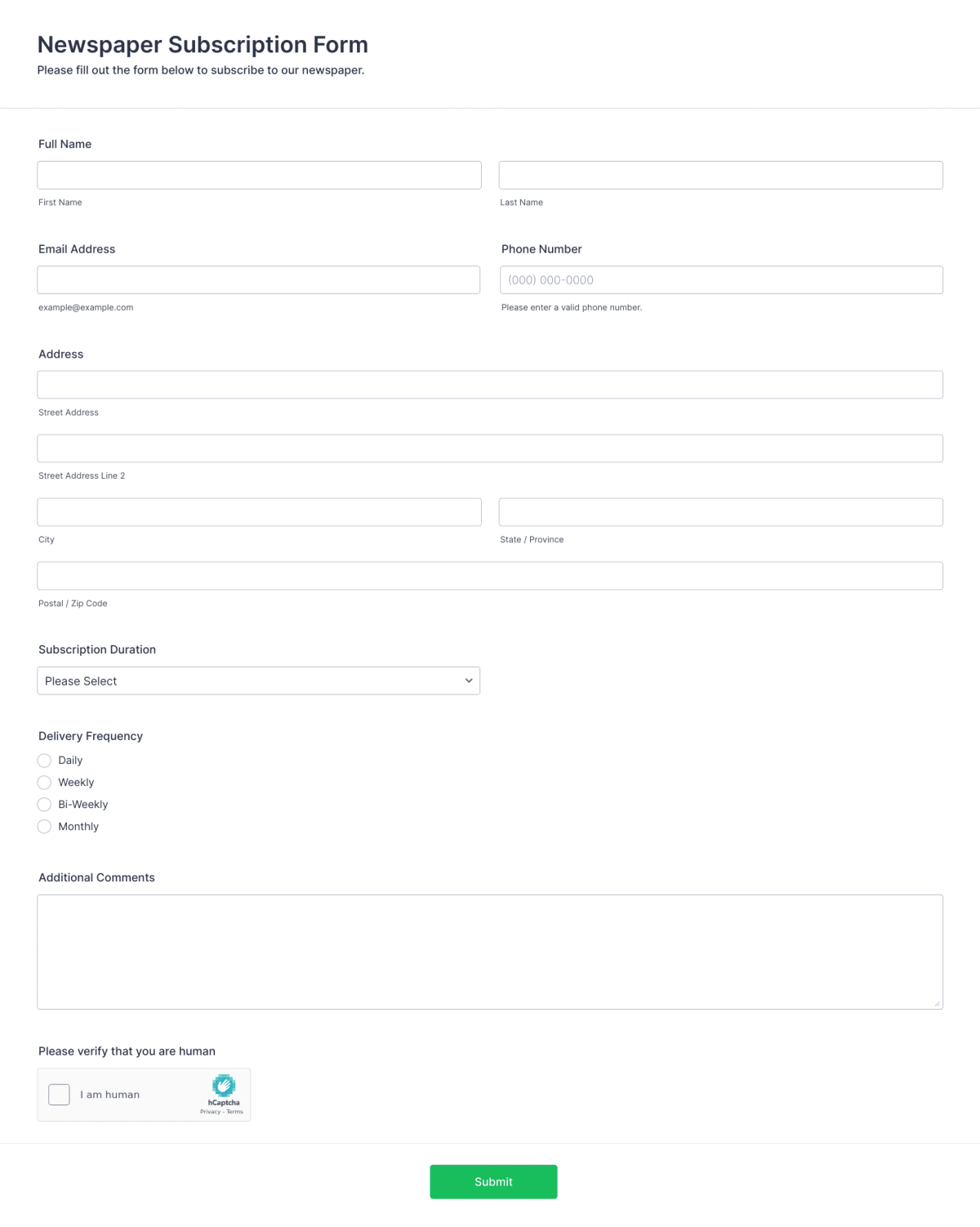Click the hCaptcha hand logo icon
The height and width of the screenshot is (1227, 980).
224,1086
